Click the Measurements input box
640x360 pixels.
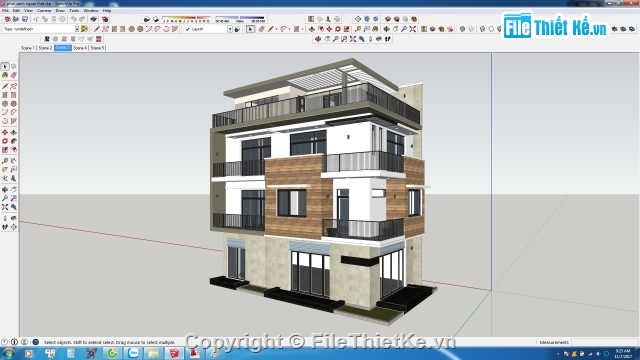point(605,342)
